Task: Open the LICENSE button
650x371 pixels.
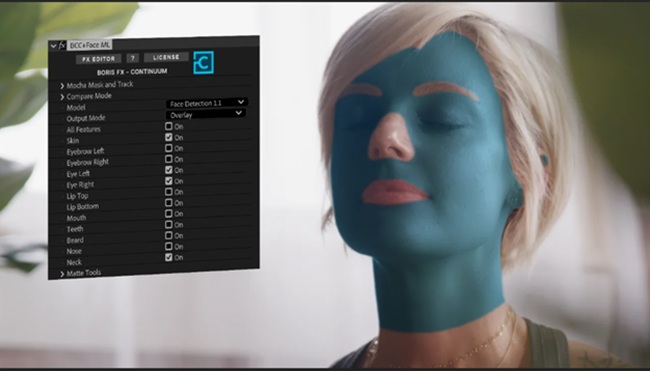Action: tap(166, 57)
